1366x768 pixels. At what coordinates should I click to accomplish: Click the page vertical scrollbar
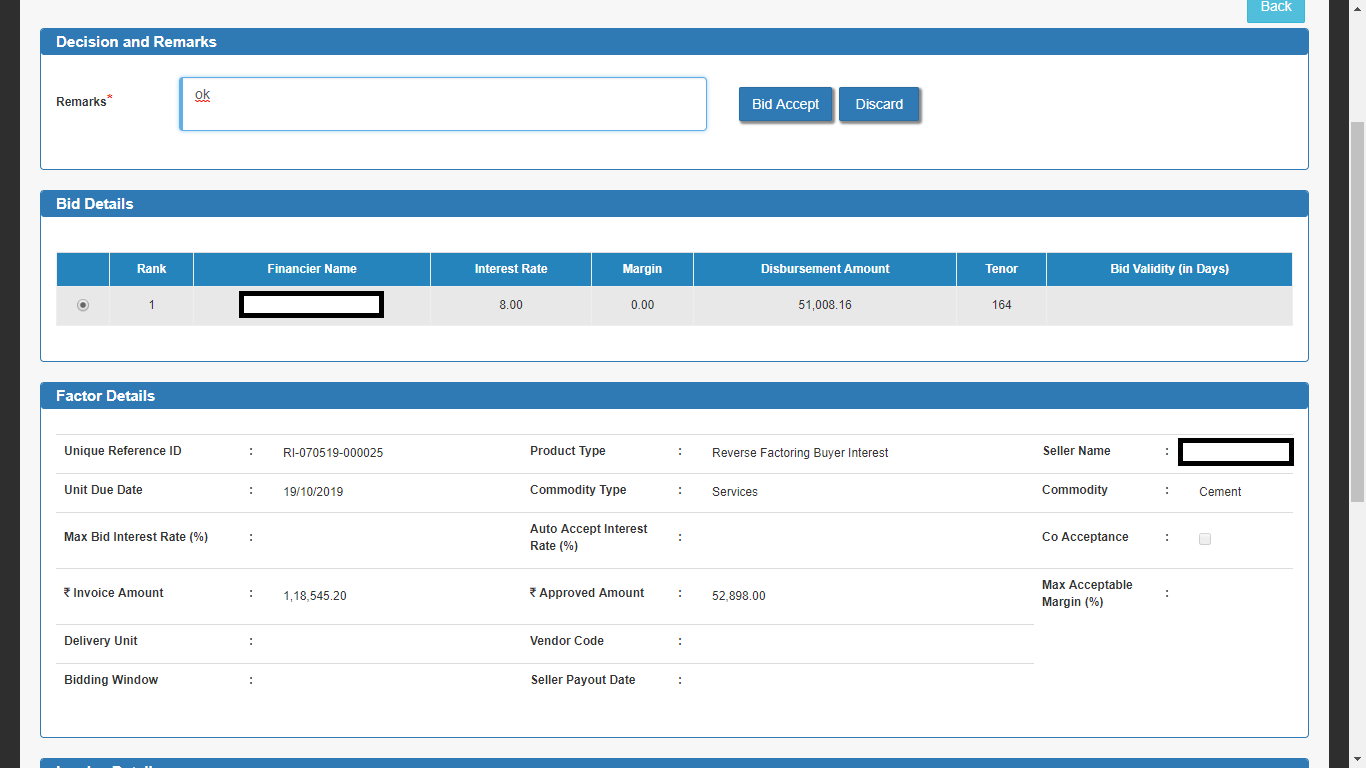(1357, 312)
